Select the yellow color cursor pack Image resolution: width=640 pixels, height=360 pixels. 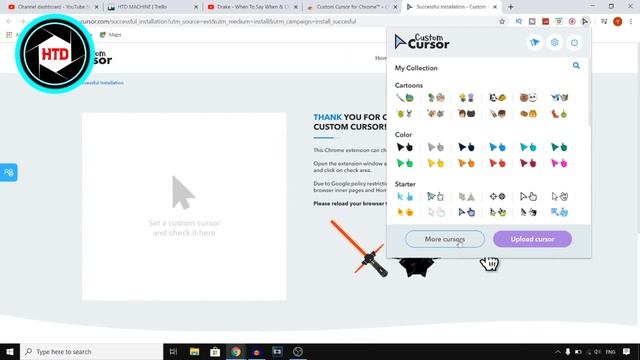click(x=436, y=163)
